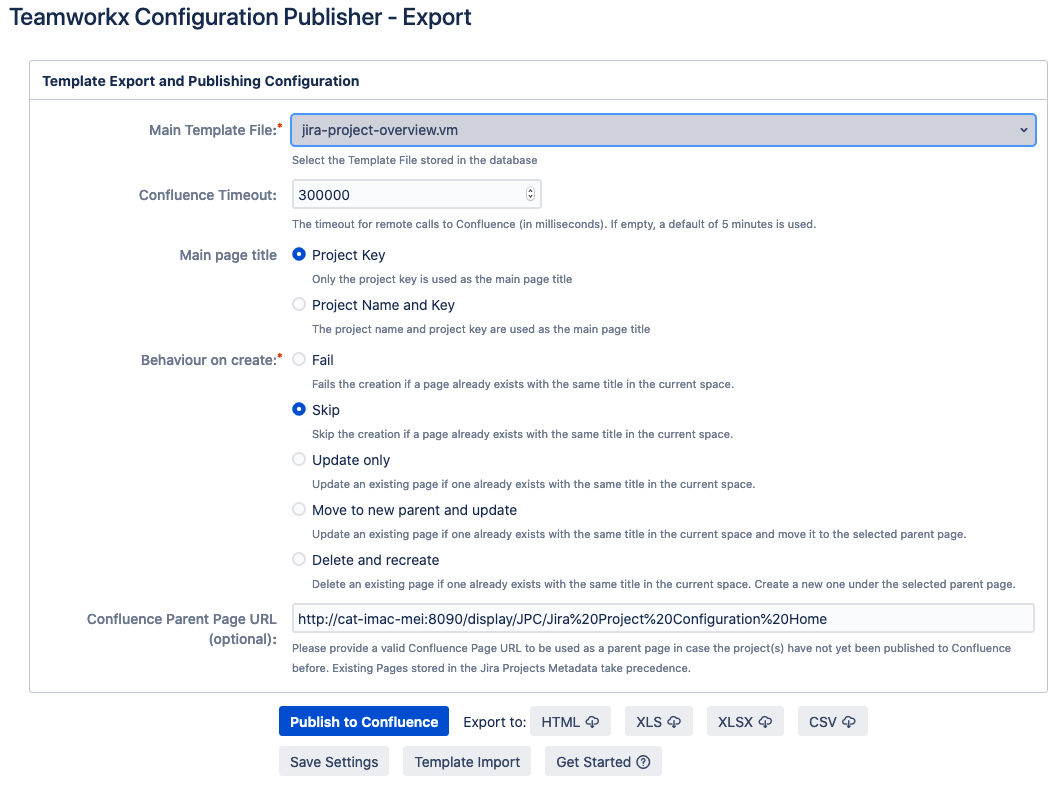Select Project Name and Key option
The width and height of the screenshot is (1059, 786).
pyautogui.click(x=299, y=305)
